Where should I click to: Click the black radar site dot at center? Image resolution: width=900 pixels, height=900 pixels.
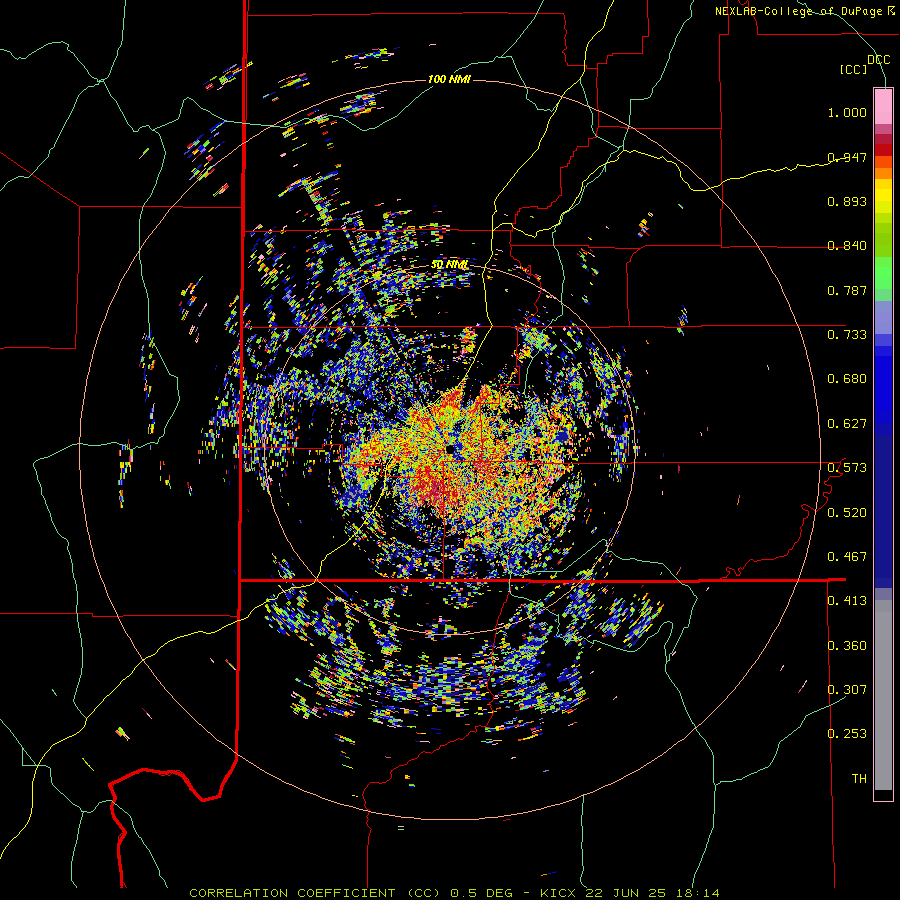pyautogui.click(x=449, y=449)
